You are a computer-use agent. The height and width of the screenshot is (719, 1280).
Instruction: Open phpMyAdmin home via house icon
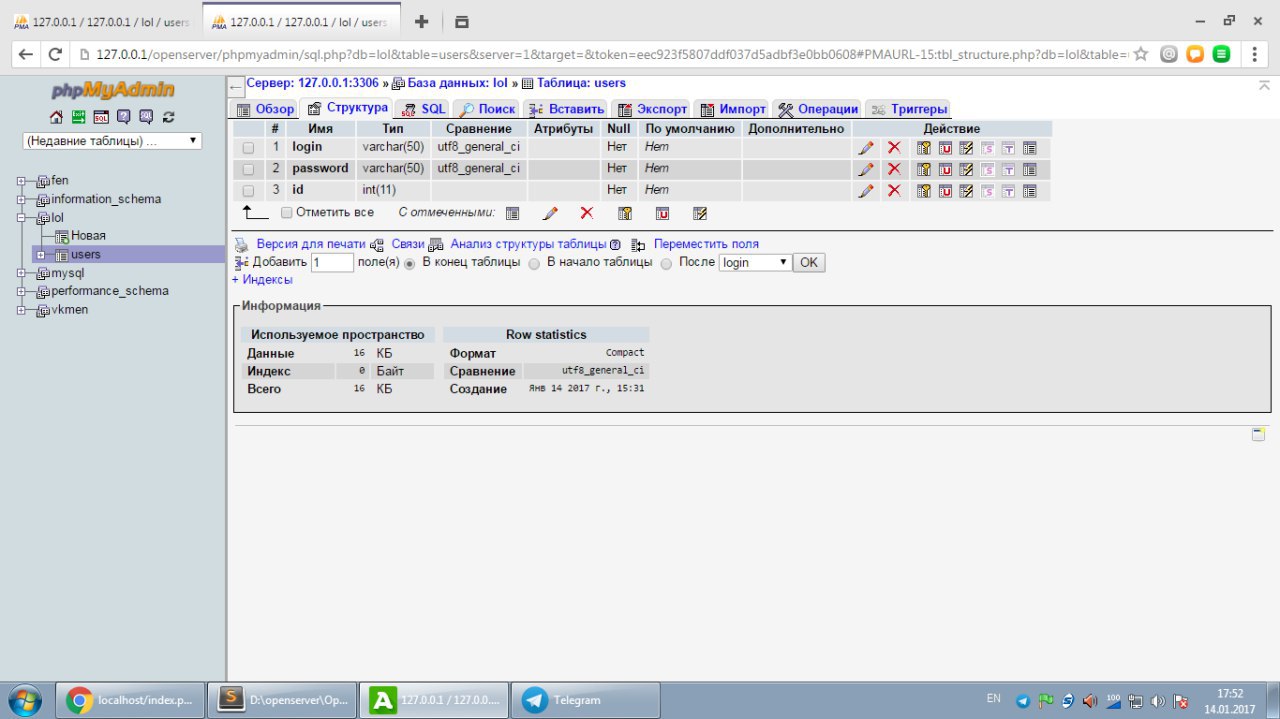coord(57,116)
